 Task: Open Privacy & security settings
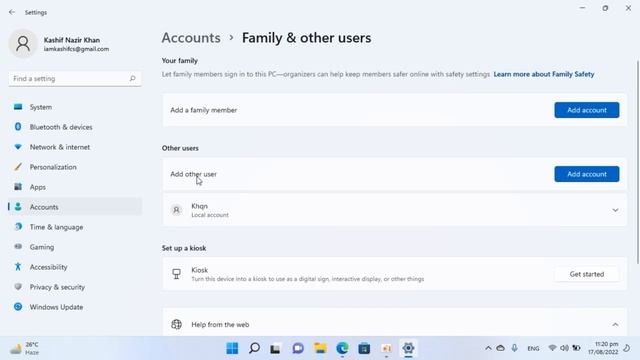75,287
